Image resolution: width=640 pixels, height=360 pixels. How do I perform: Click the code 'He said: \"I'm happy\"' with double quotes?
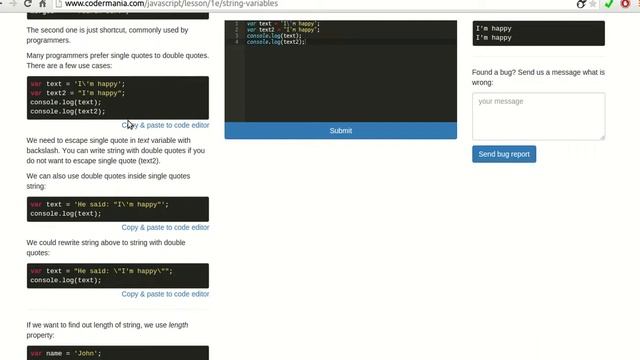(x=101, y=271)
